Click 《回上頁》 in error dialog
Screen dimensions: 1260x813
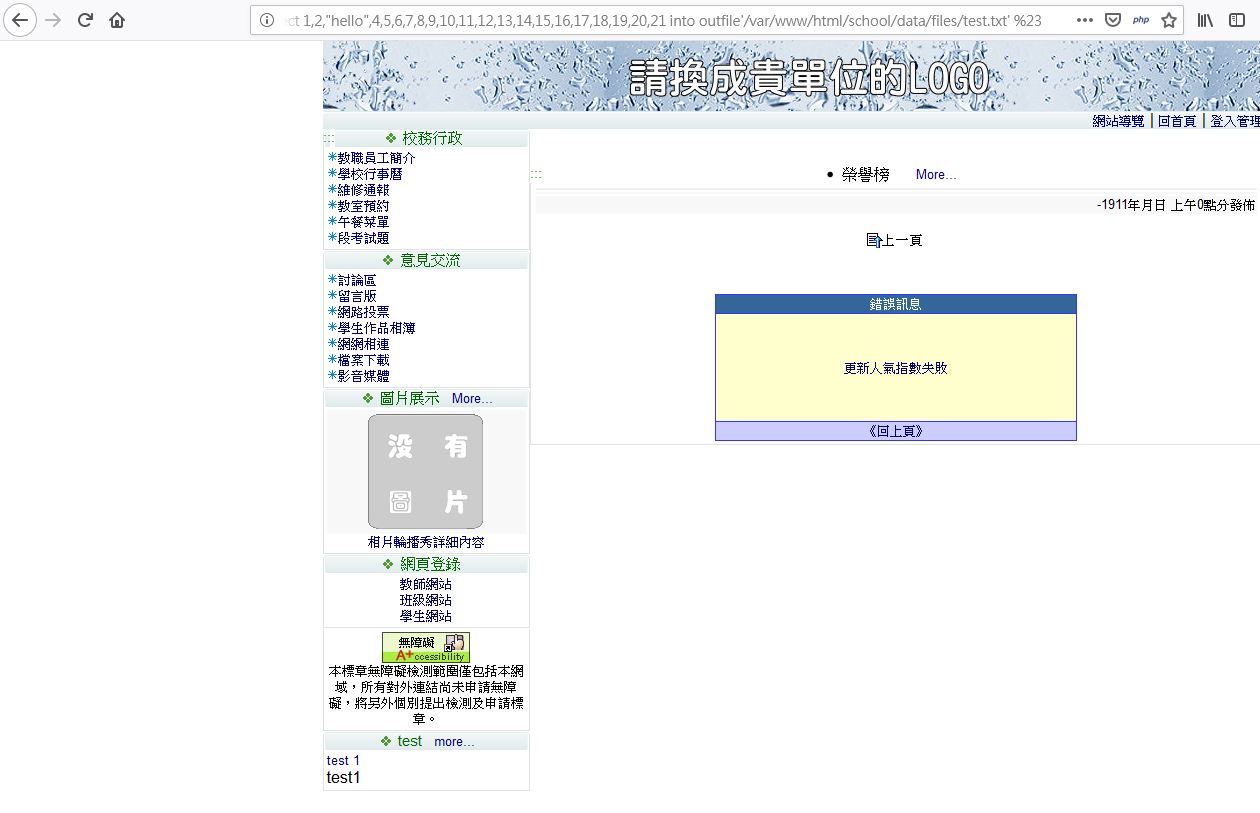click(x=896, y=432)
